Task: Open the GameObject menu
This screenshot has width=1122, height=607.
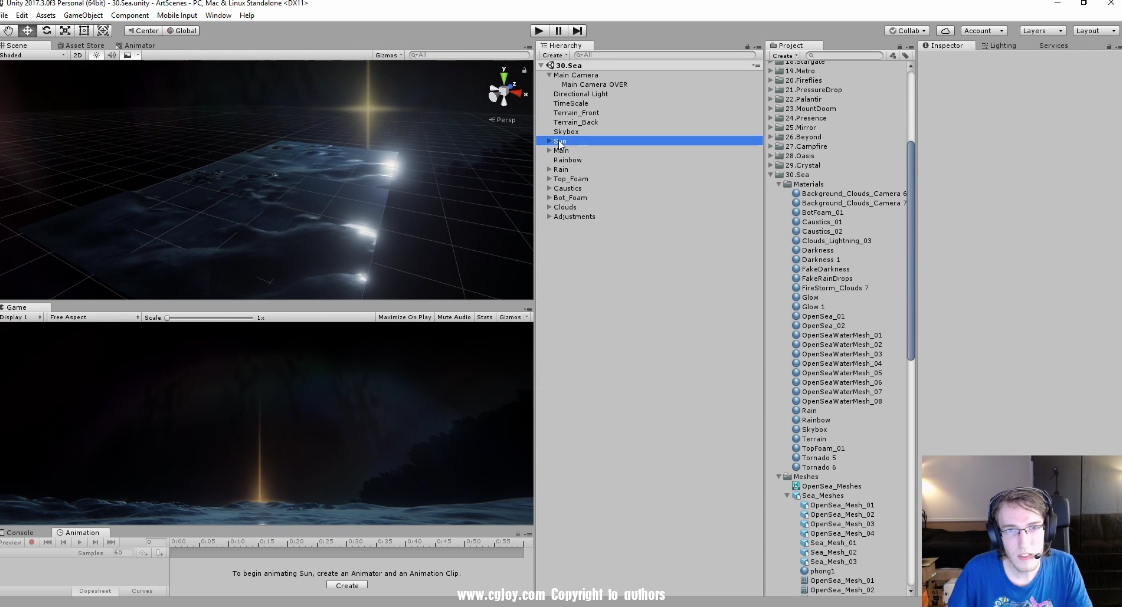Action: [82, 15]
